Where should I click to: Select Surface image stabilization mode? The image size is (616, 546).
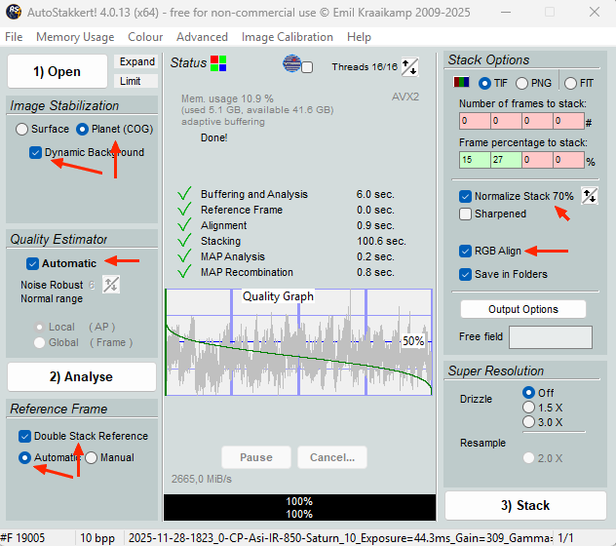22,129
